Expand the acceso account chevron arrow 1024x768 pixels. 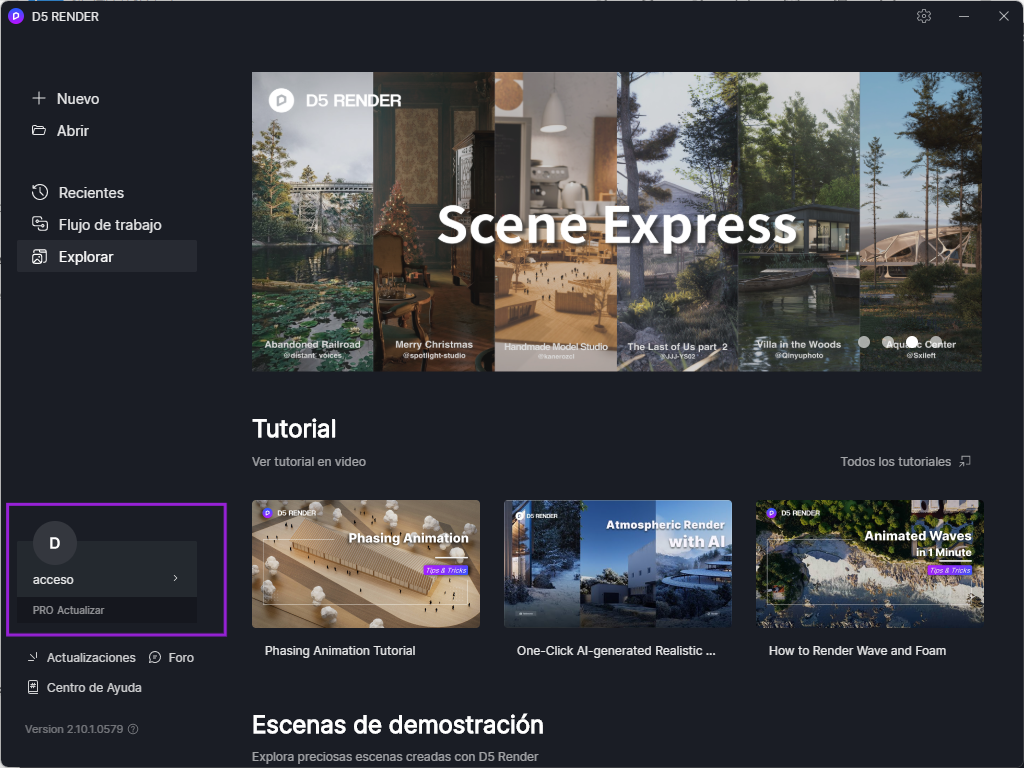pos(175,578)
